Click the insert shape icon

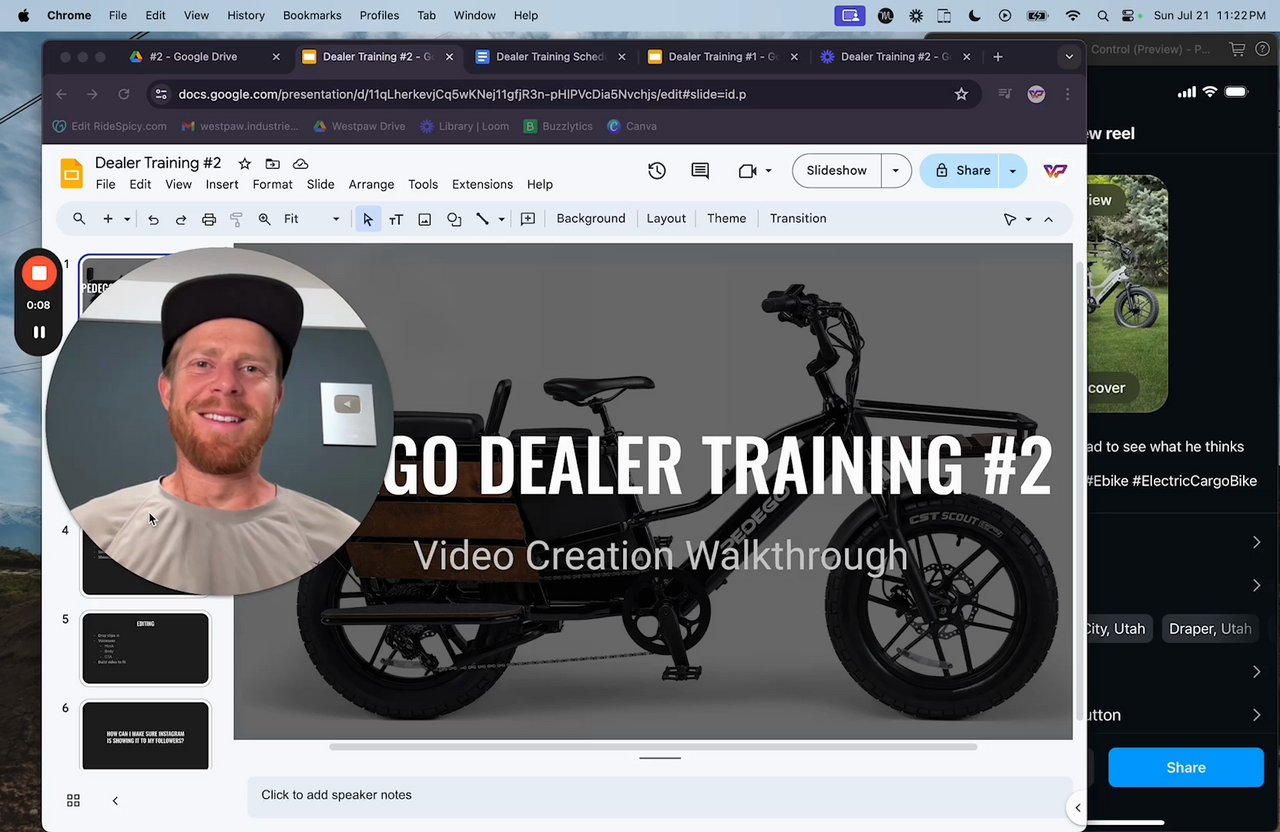pos(454,219)
